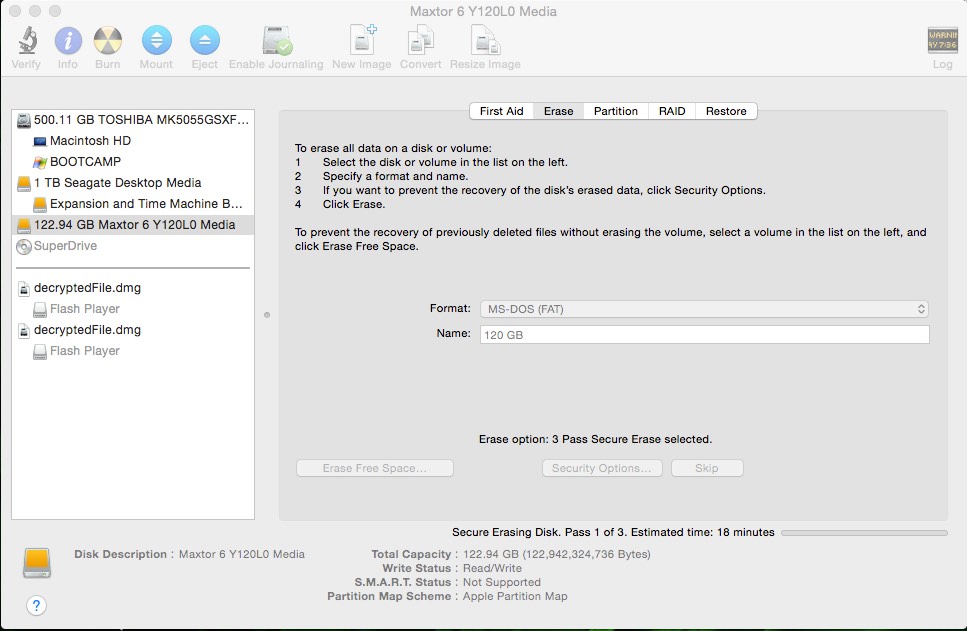
Task: Click the Apple Partition Map value
Action: pyautogui.click(x=515, y=596)
